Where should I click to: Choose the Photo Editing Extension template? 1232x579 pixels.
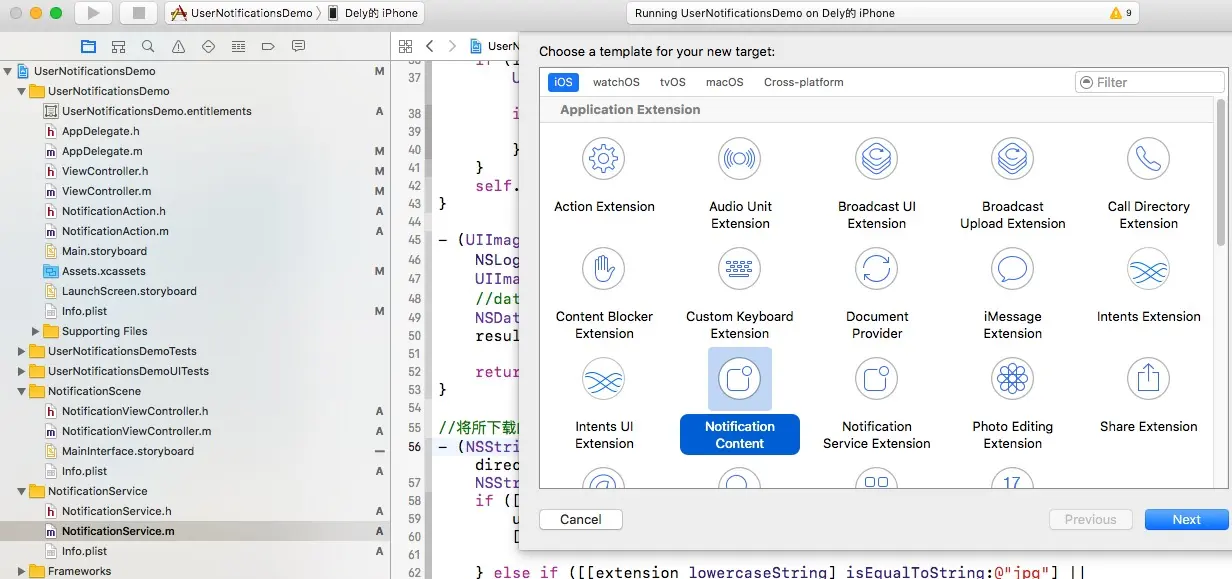(1013, 403)
